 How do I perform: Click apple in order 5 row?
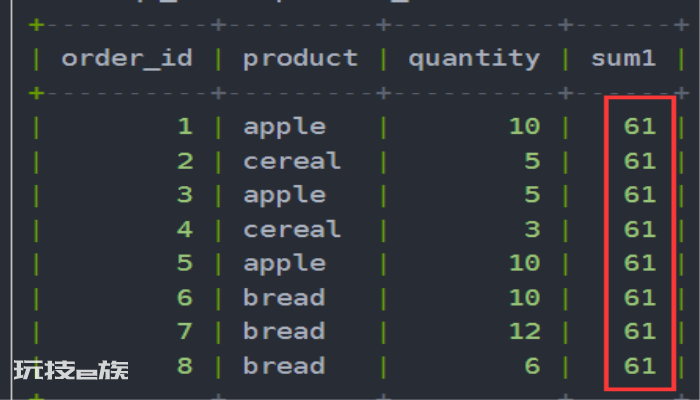click(284, 264)
